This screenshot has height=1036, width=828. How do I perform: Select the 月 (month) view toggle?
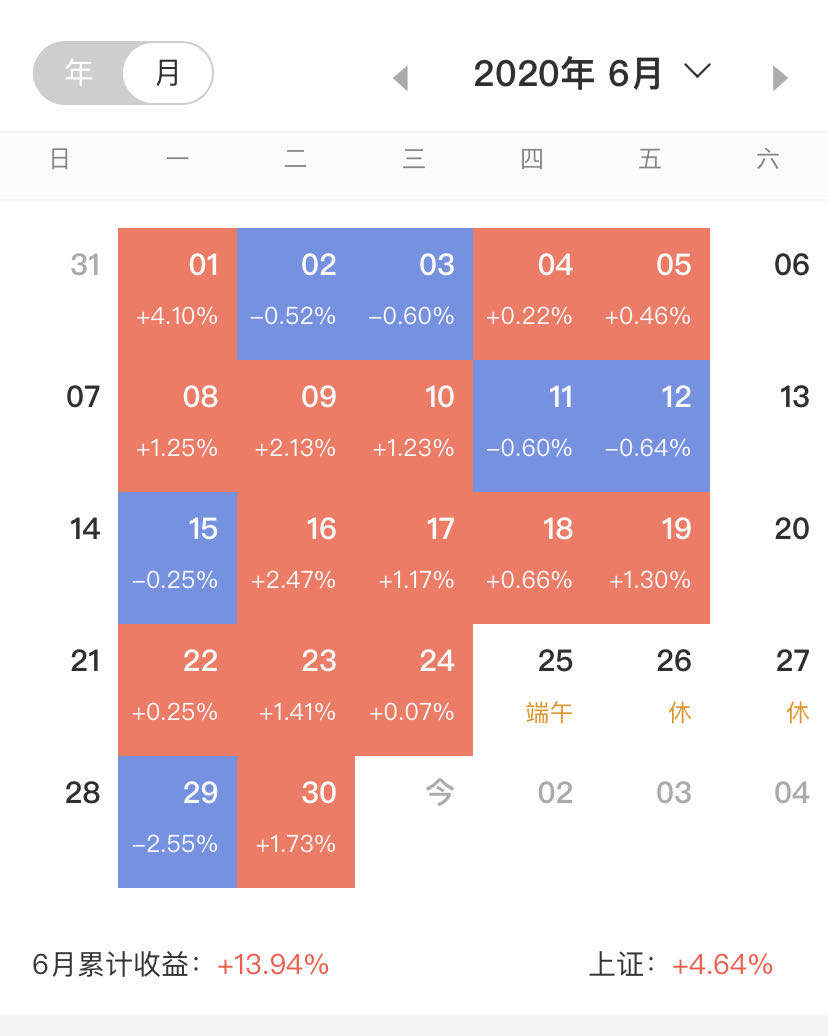168,73
